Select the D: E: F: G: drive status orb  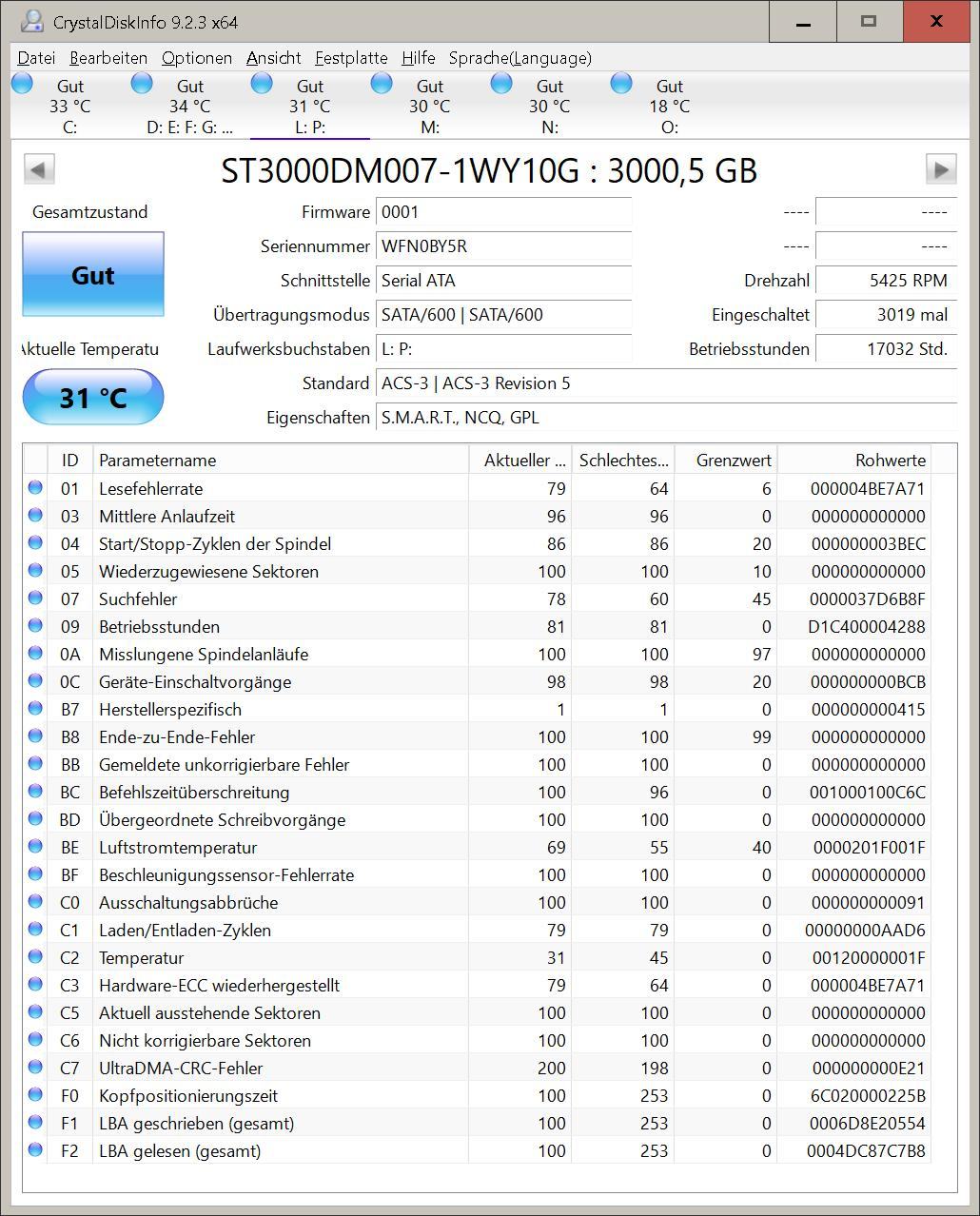click(142, 84)
